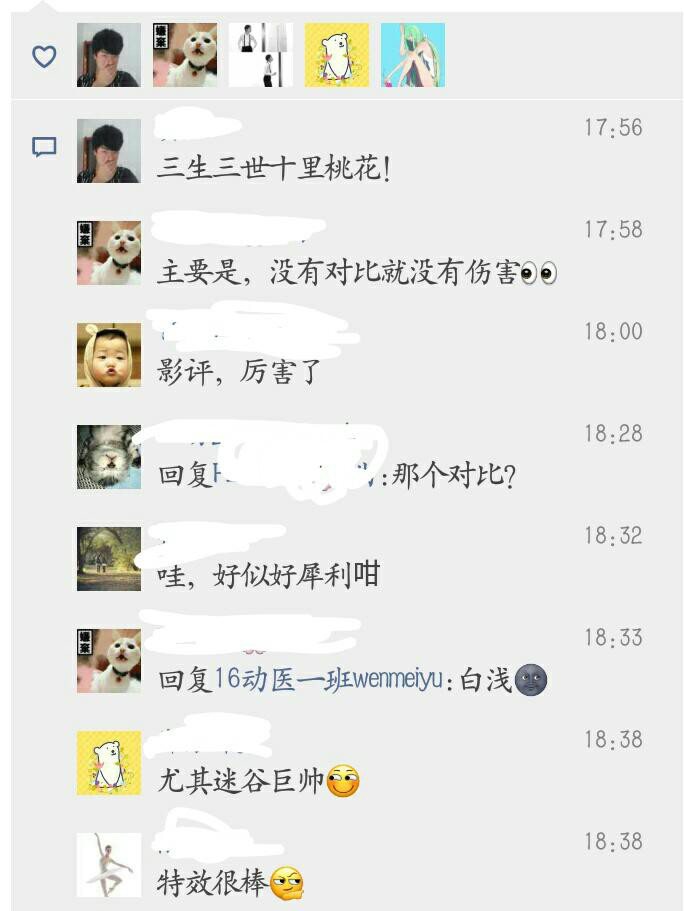
Task: Tap the cat avatar in likes row
Action: click(185, 55)
